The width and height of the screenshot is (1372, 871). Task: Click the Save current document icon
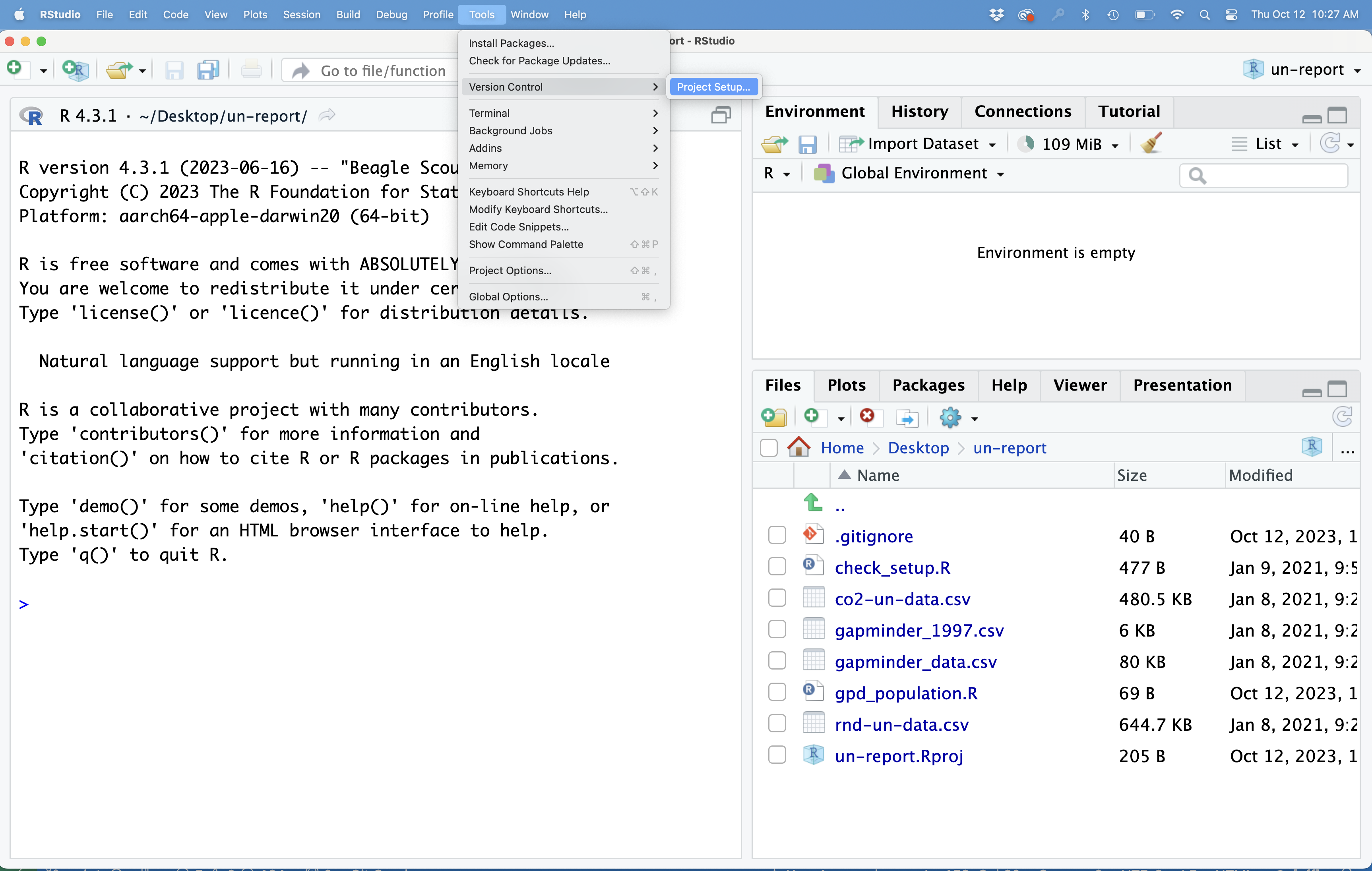point(174,71)
